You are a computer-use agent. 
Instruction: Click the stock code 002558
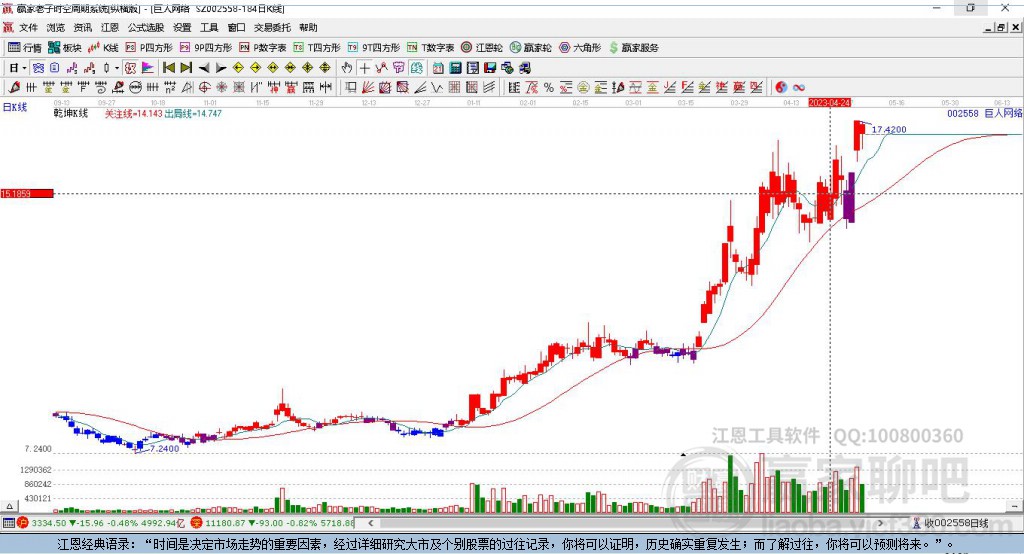pyautogui.click(x=963, y=113)
